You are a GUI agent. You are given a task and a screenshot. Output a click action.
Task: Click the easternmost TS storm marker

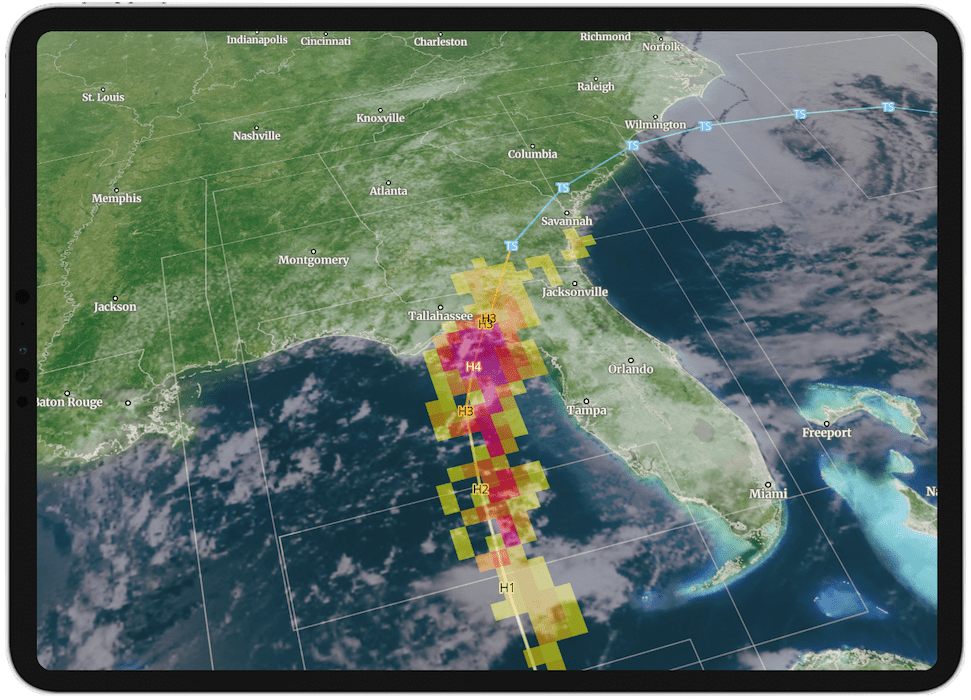pos(888,107)
